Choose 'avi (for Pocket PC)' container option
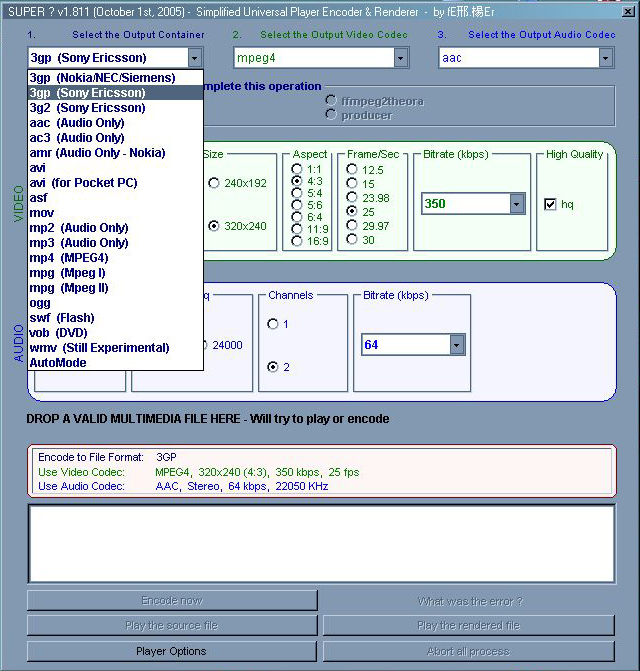 pyautogui.click(x=83, y=183)
